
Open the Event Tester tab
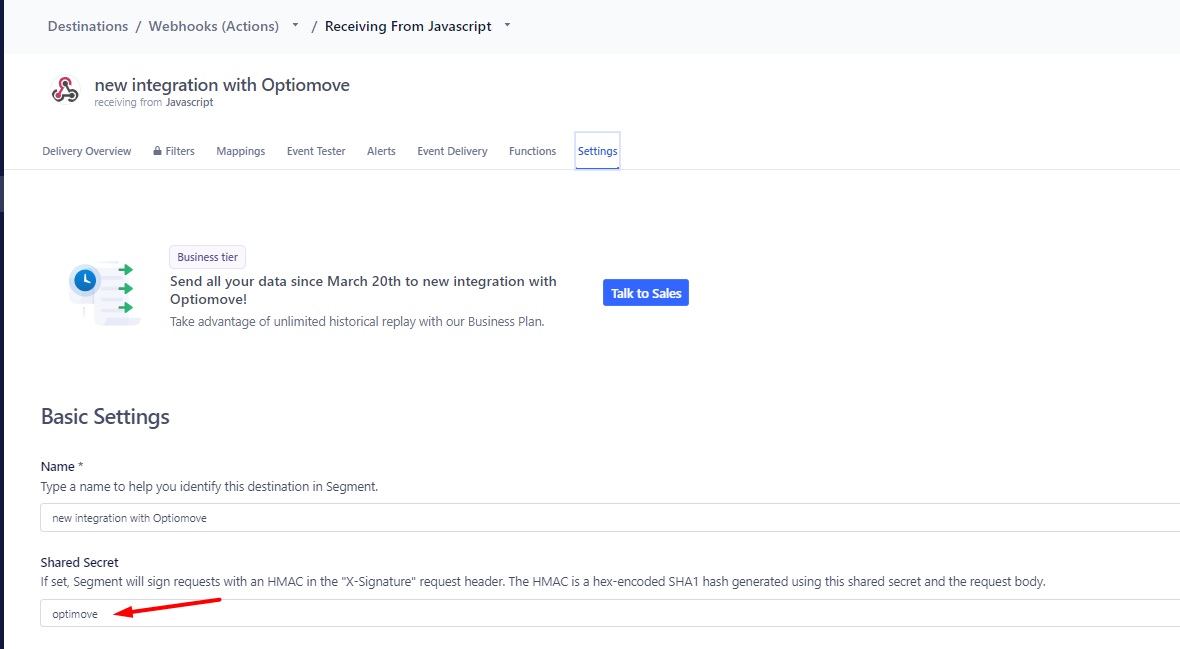316,151
